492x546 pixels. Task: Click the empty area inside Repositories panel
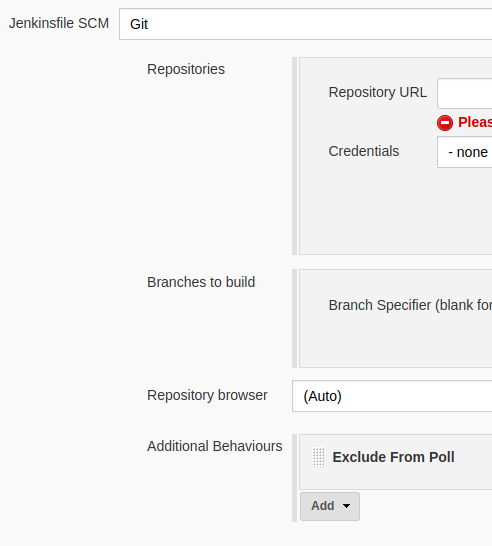(396, 212)
